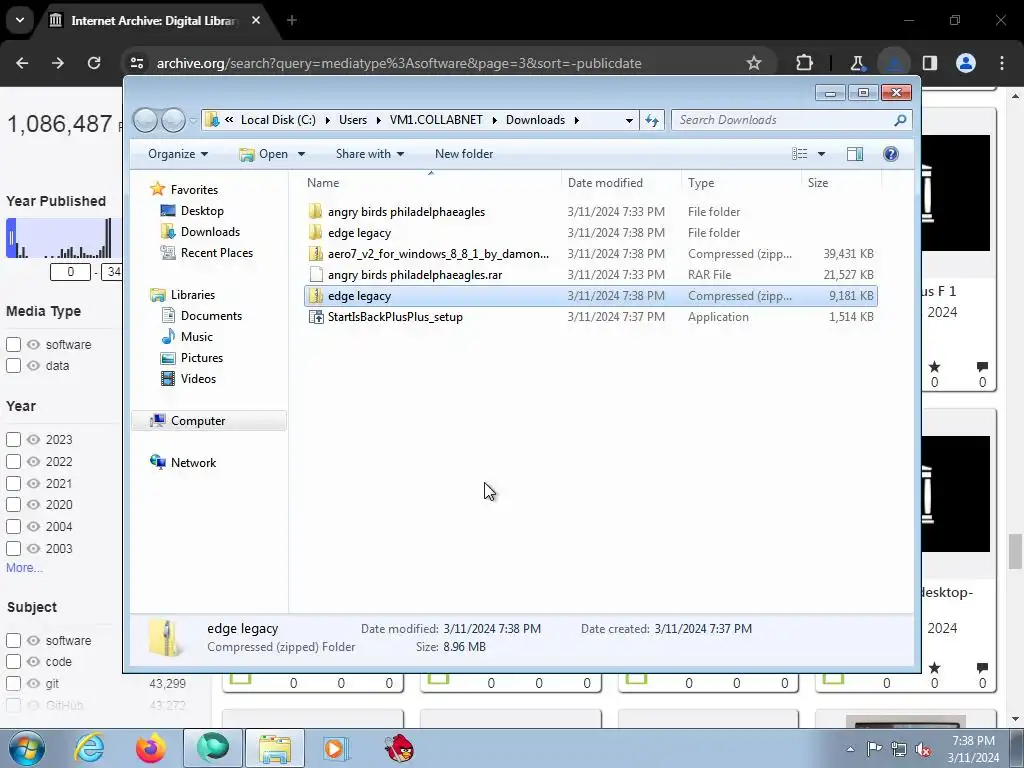Check the 2022 year checkbox
This screenshot has height=768, width=1024.
click(x=13, y=462)
